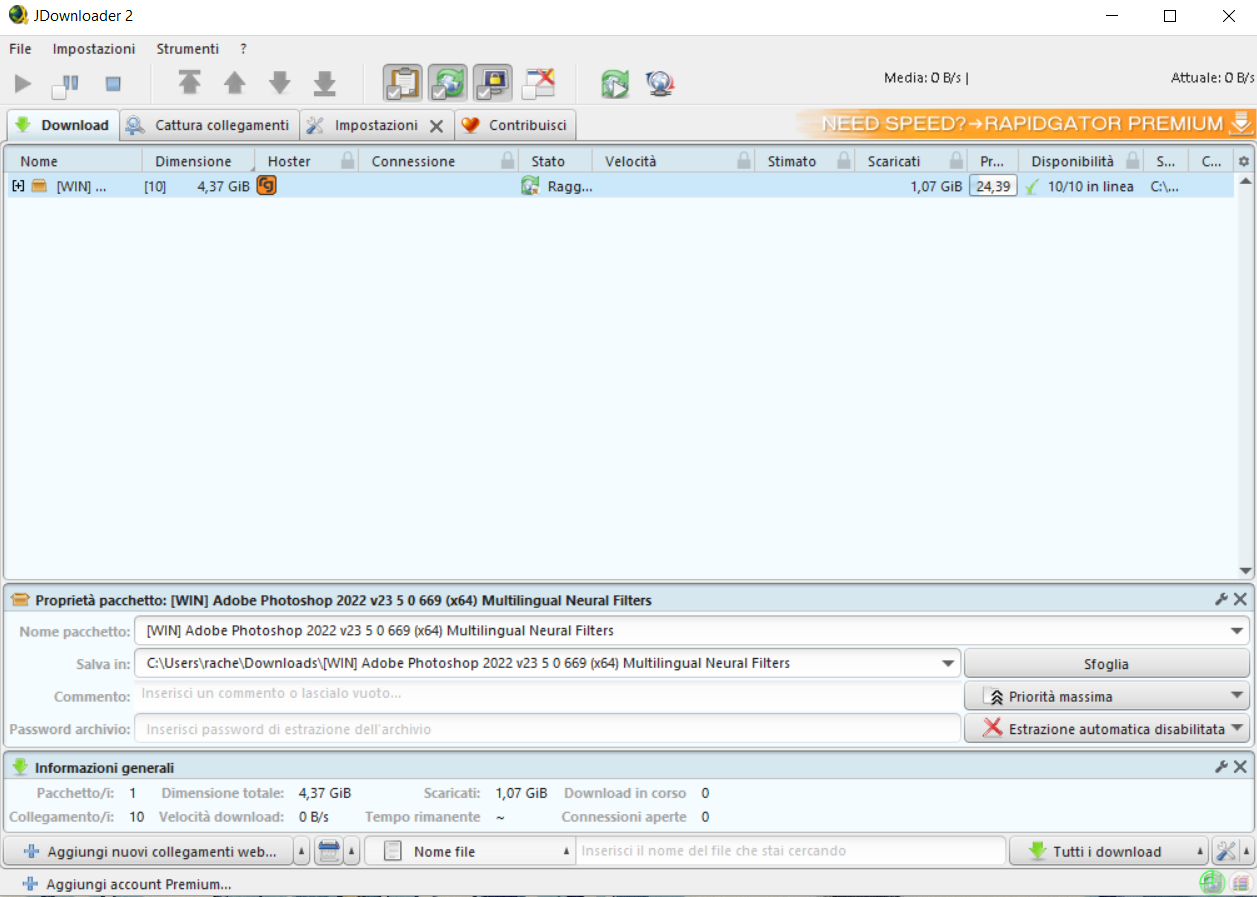Image resolution: width=1257 pixels, height=897 pixels.
Task: Toggle the lock on Connessione column
Action: click(x=508, y=161)
